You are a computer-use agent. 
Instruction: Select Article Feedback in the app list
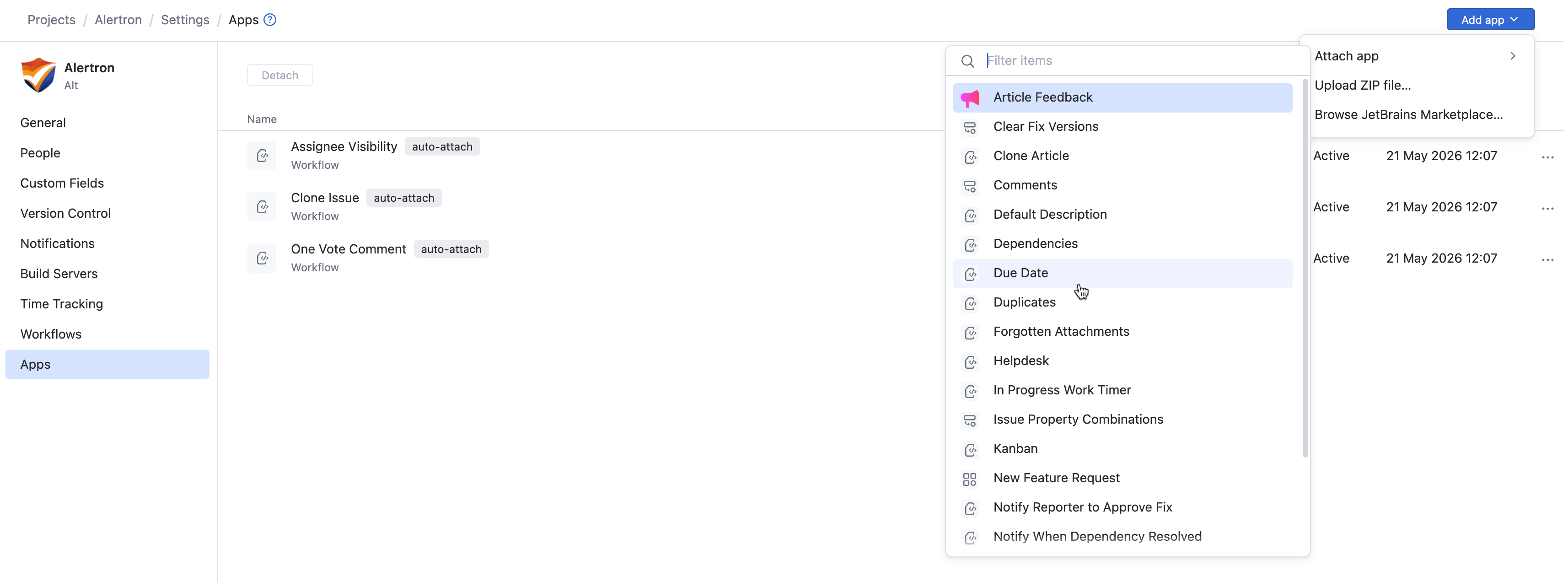(x=1122, y=97)
